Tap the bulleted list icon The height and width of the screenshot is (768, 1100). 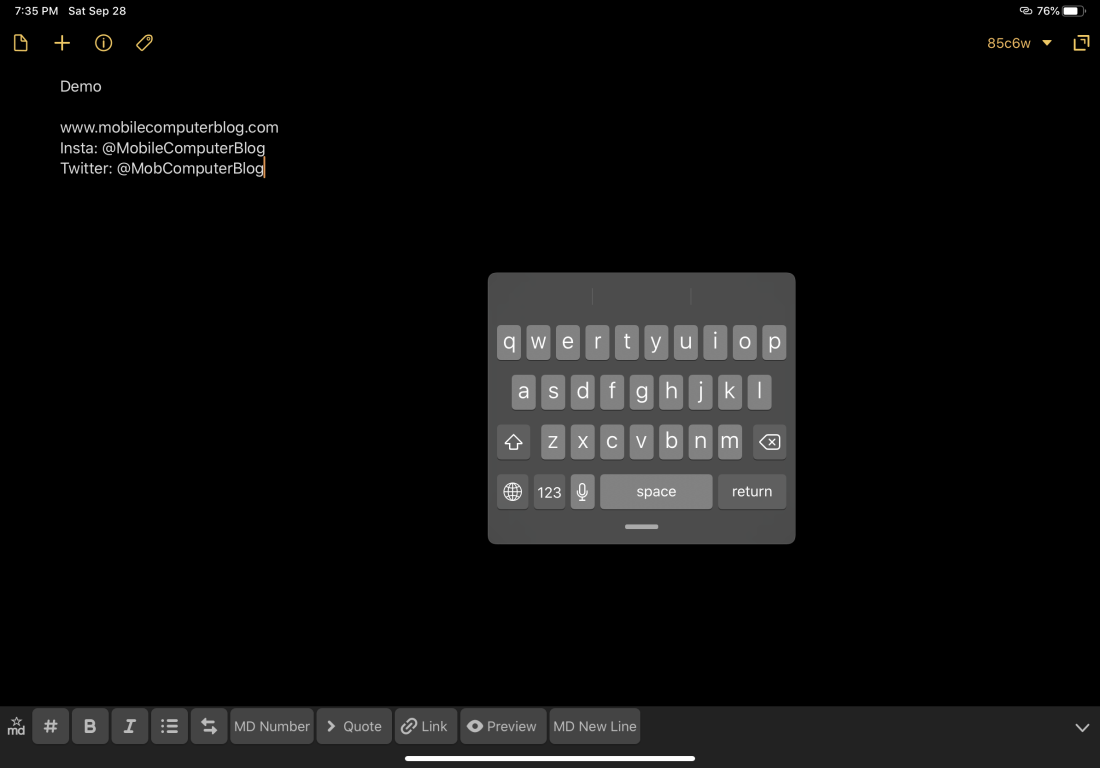pos(169,726)
